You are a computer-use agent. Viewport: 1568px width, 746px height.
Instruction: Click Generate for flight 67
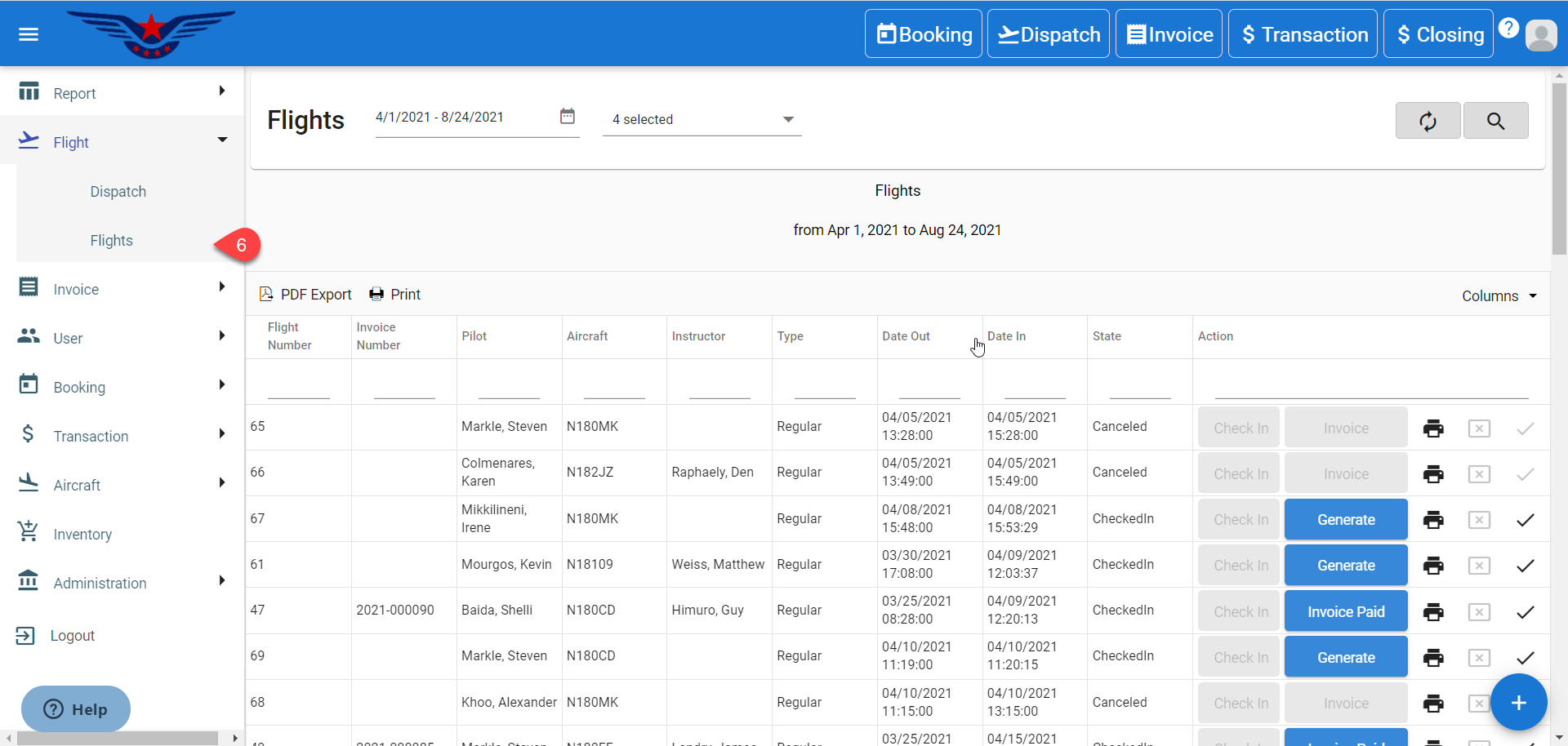coord(1345,520)
